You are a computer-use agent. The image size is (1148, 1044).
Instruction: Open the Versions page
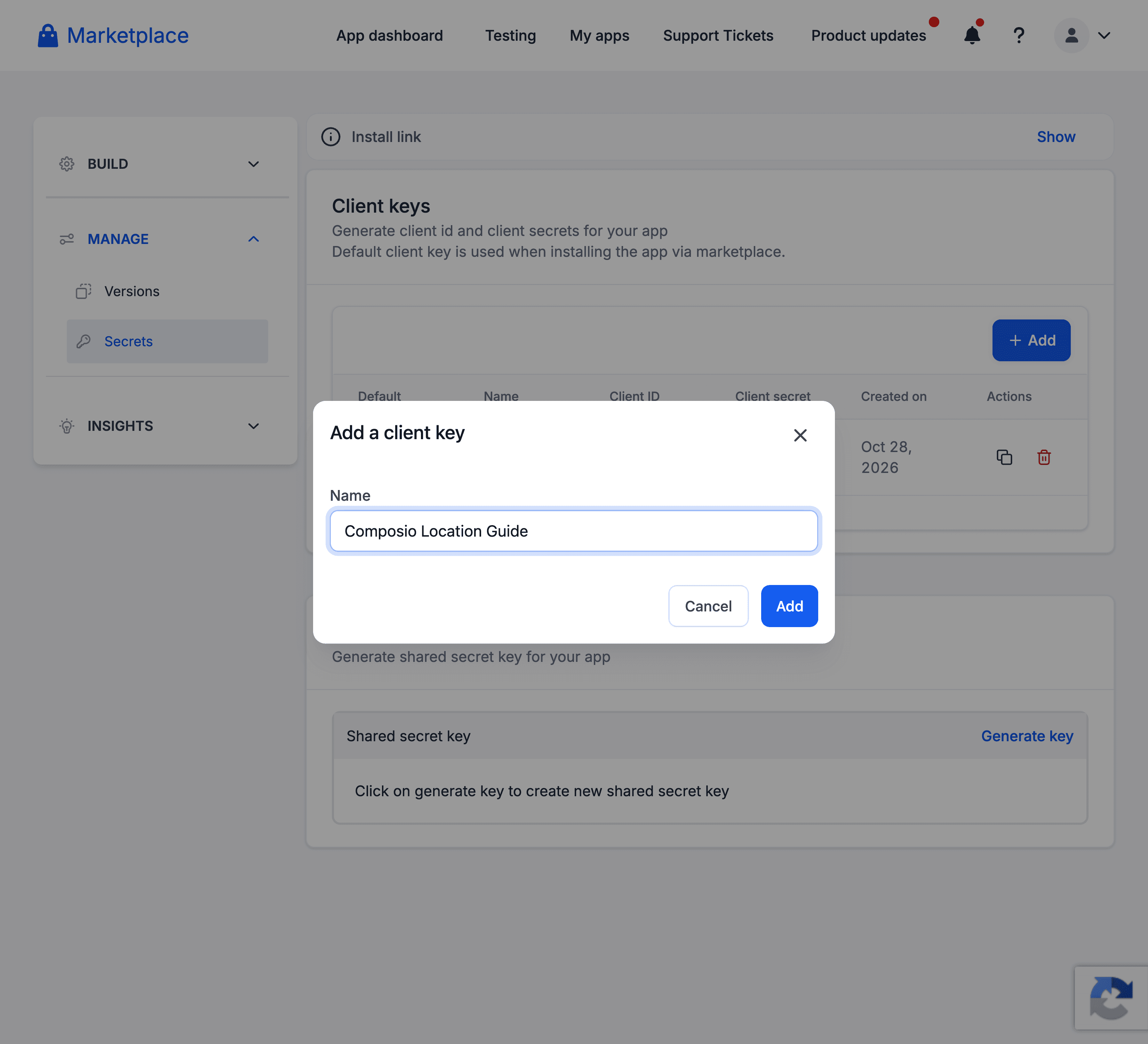(x=131, y=291)
